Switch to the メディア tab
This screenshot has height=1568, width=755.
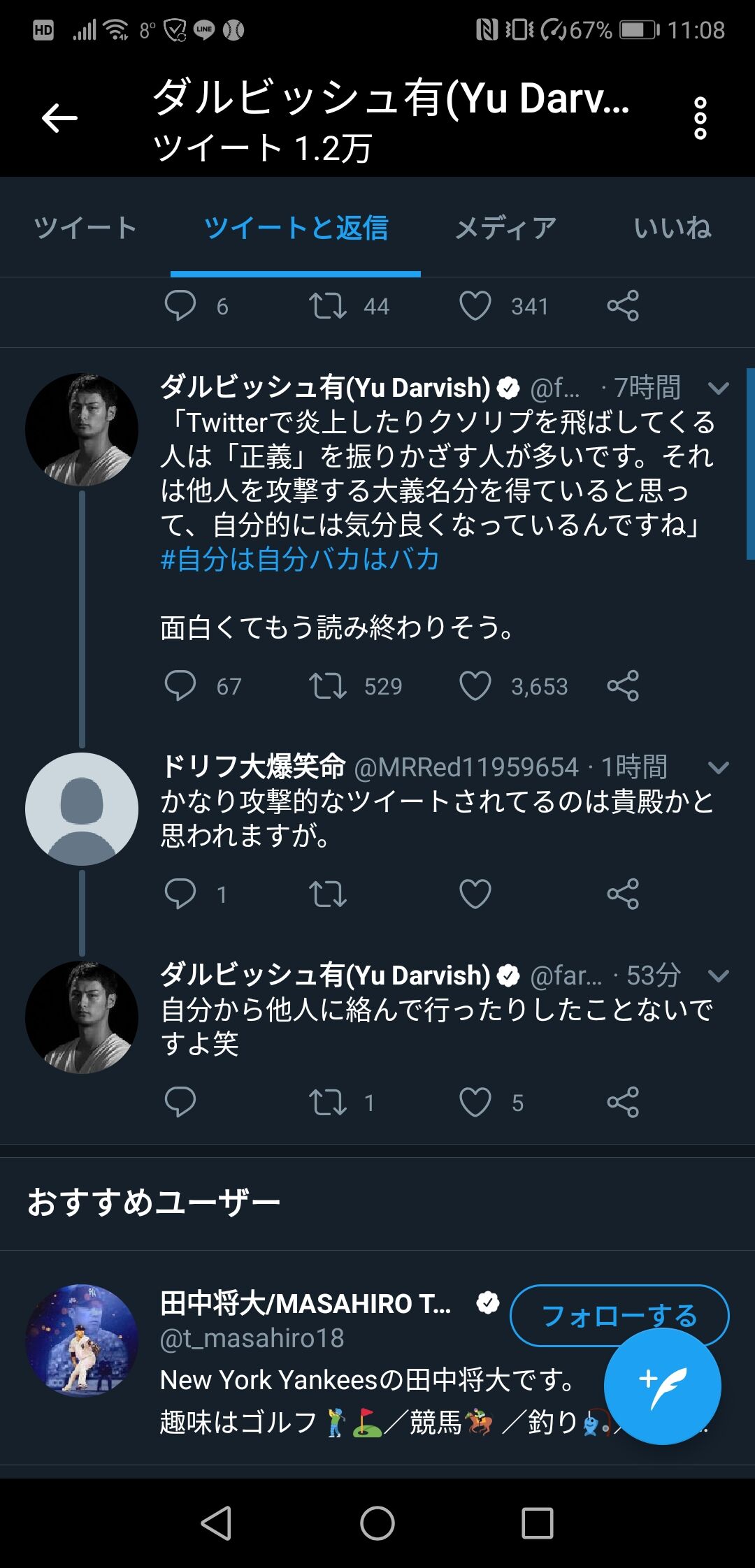pyautogui.click(x=505, y=228)
